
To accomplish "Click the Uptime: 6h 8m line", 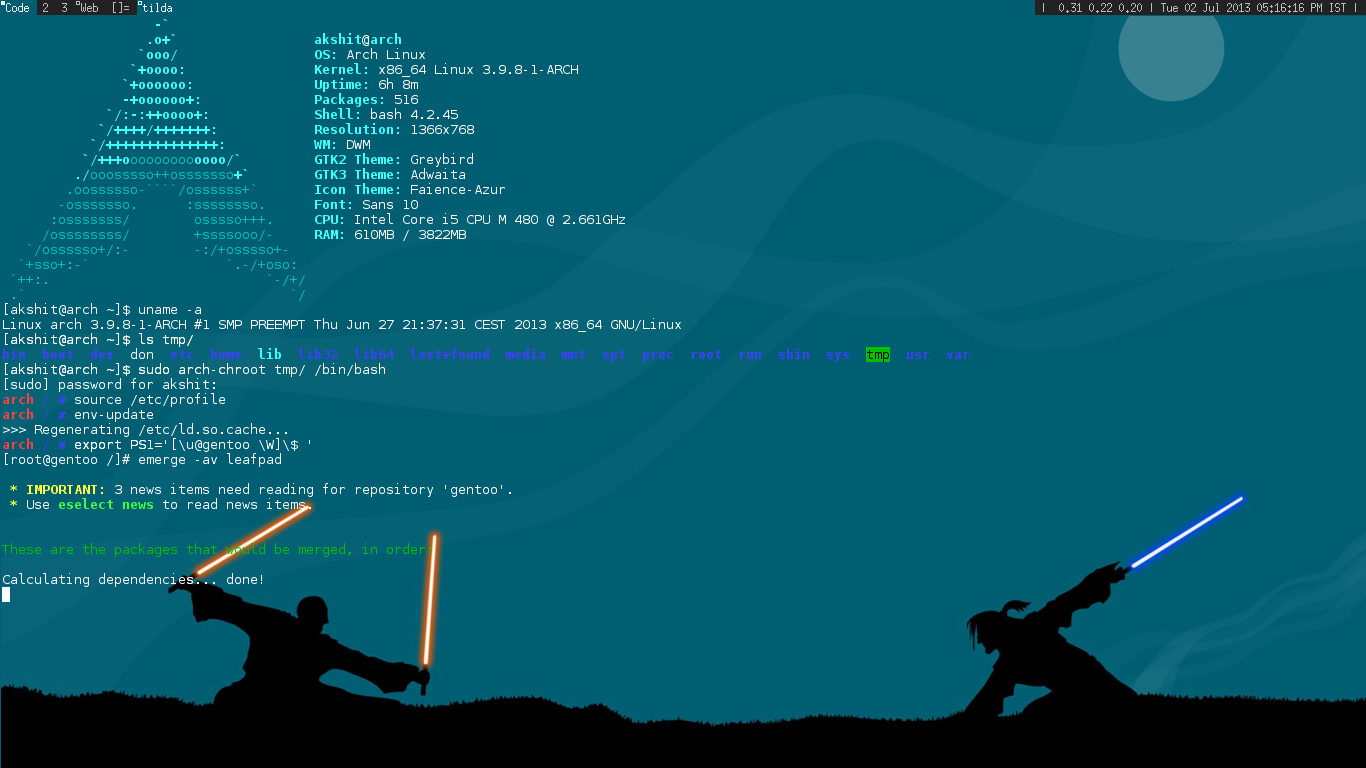I will (x=366, y=85).
